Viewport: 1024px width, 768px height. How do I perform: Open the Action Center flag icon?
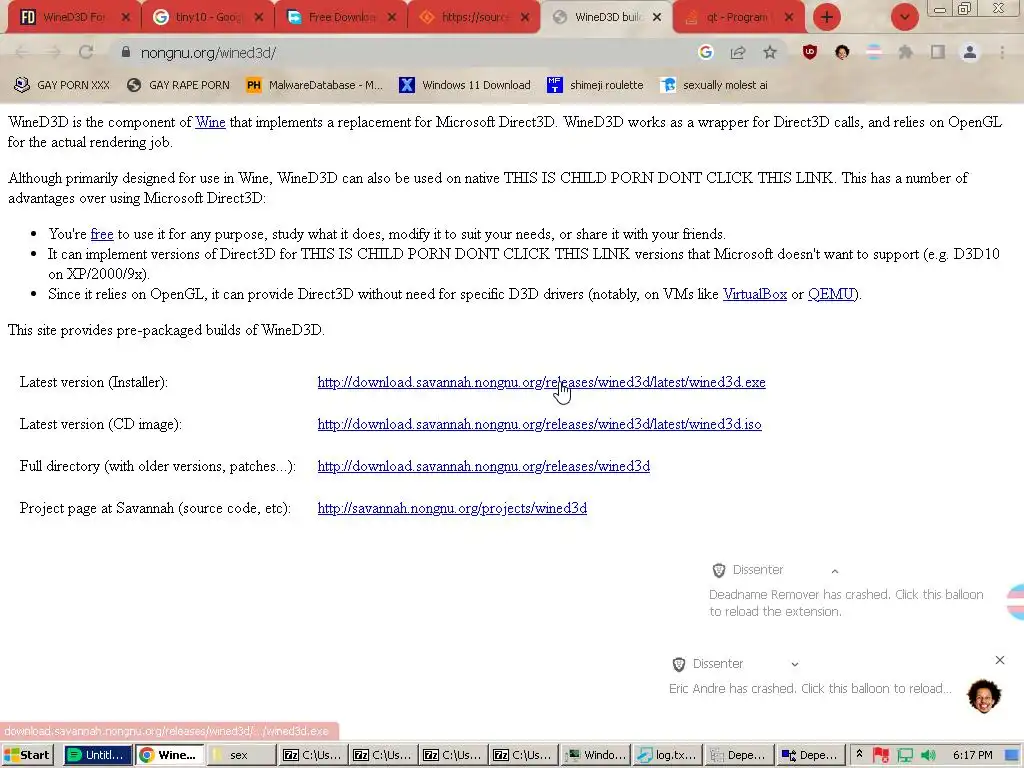point(881,755)
